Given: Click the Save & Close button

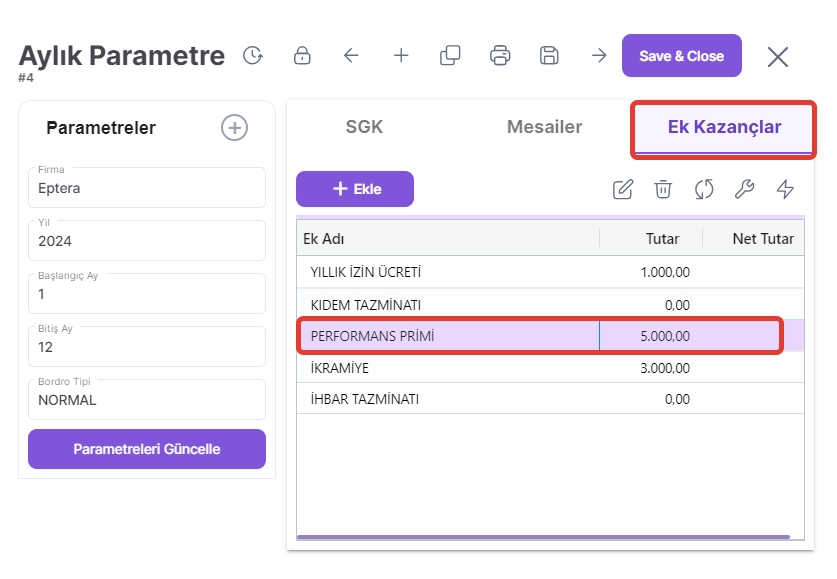Looking at the screenshot, I should [x=681, y=56].
